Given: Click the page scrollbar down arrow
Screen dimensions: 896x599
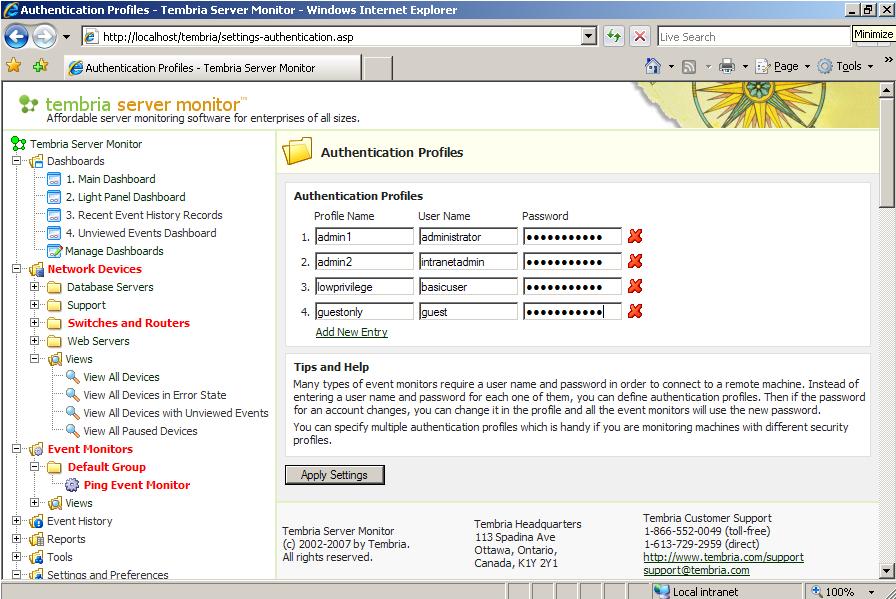Looking at the screenshot, I should [886, 570].
